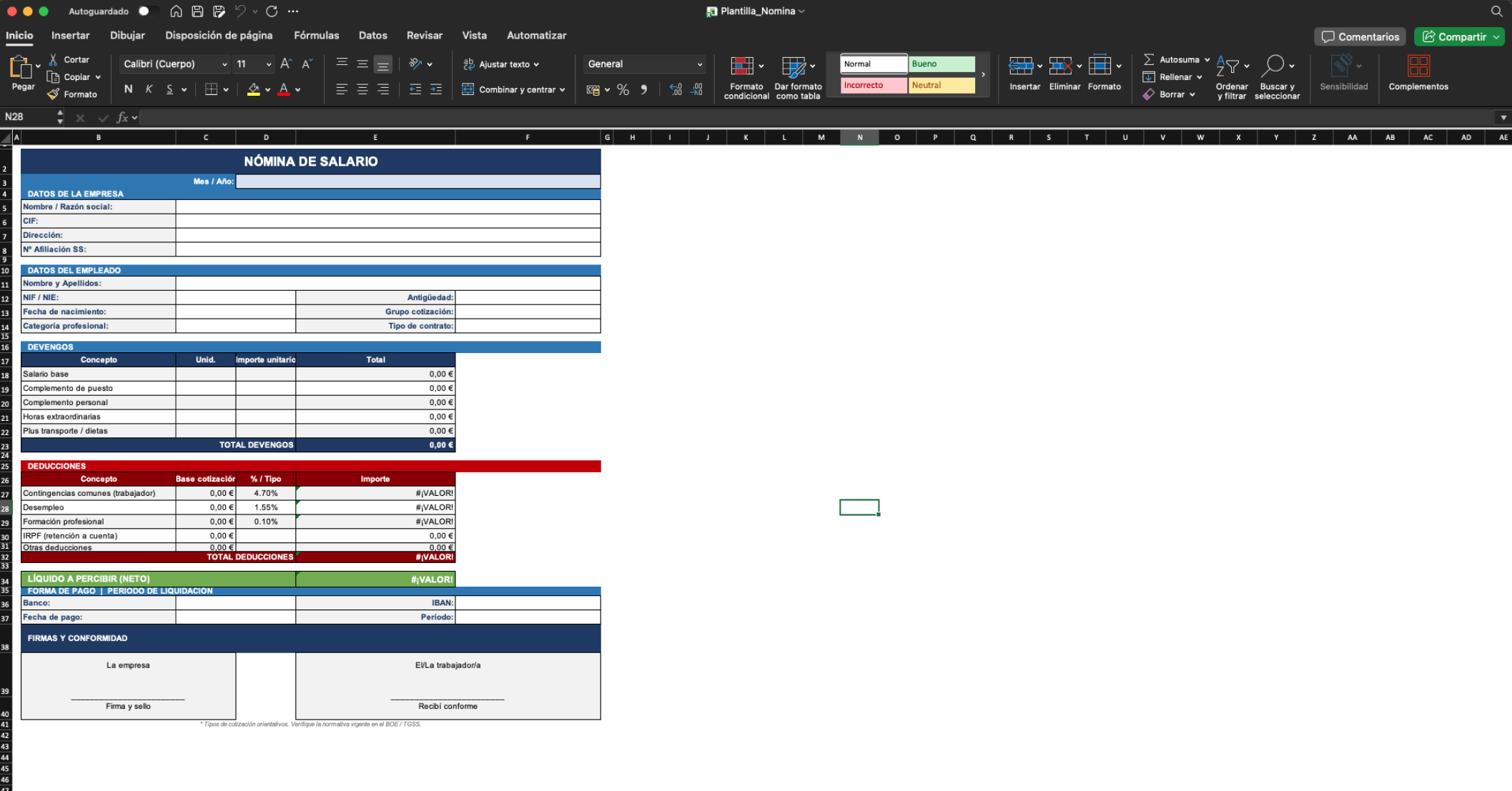Click the increase indent icon

pyautogui.click(x=435, y=89)
